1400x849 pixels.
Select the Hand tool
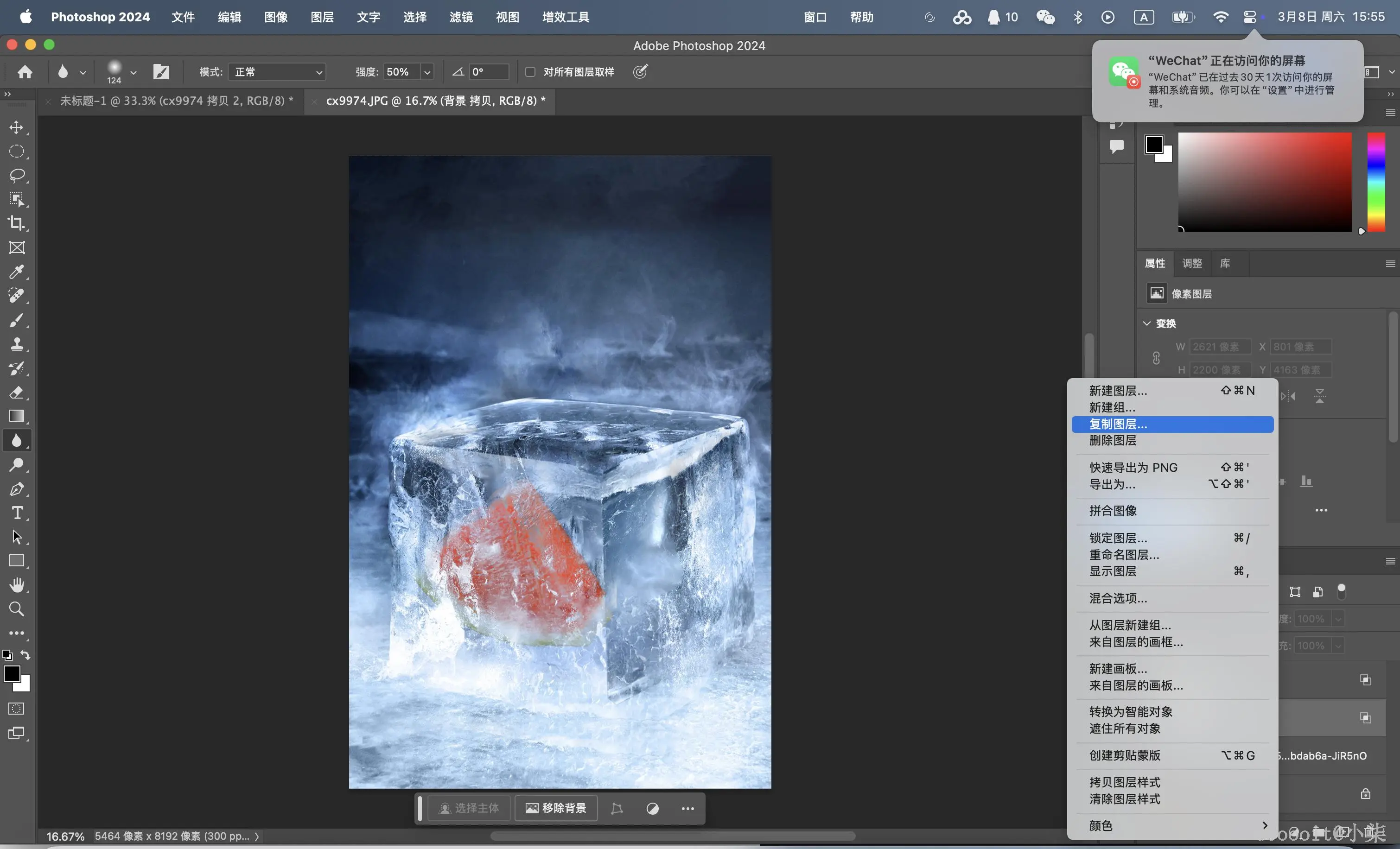click(17, 585)
